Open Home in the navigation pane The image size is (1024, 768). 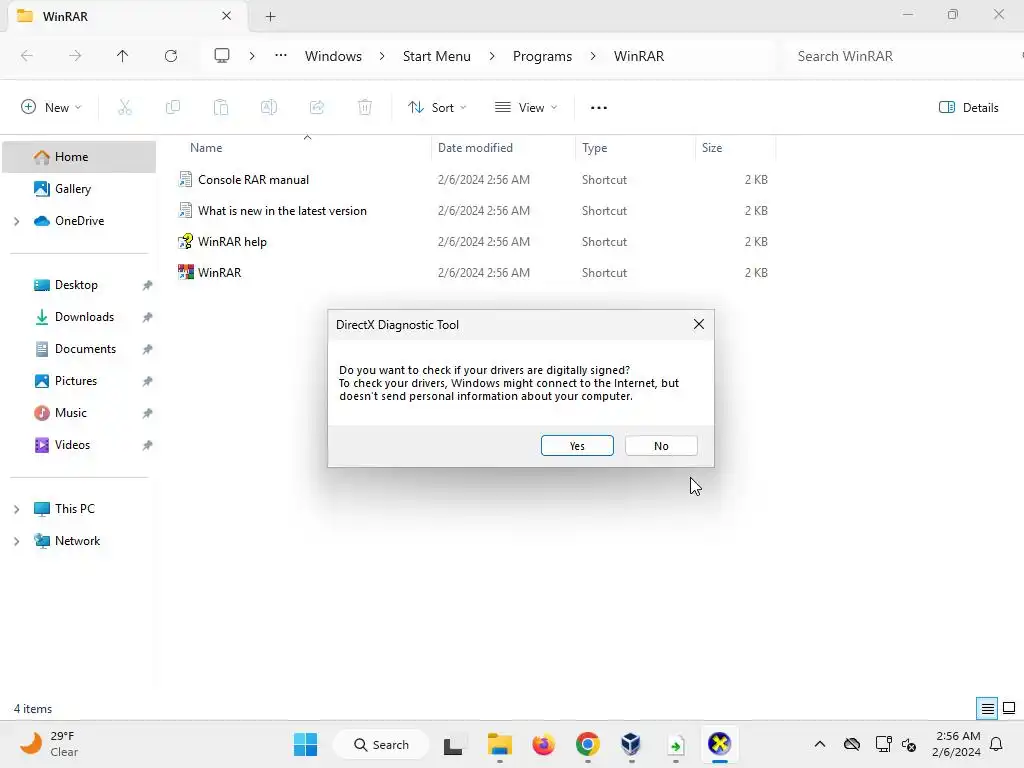click(79, 157)
